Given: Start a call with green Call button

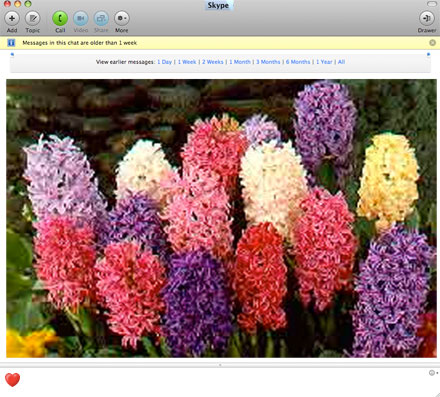Looking at the screenshot, I should (60, 18).
